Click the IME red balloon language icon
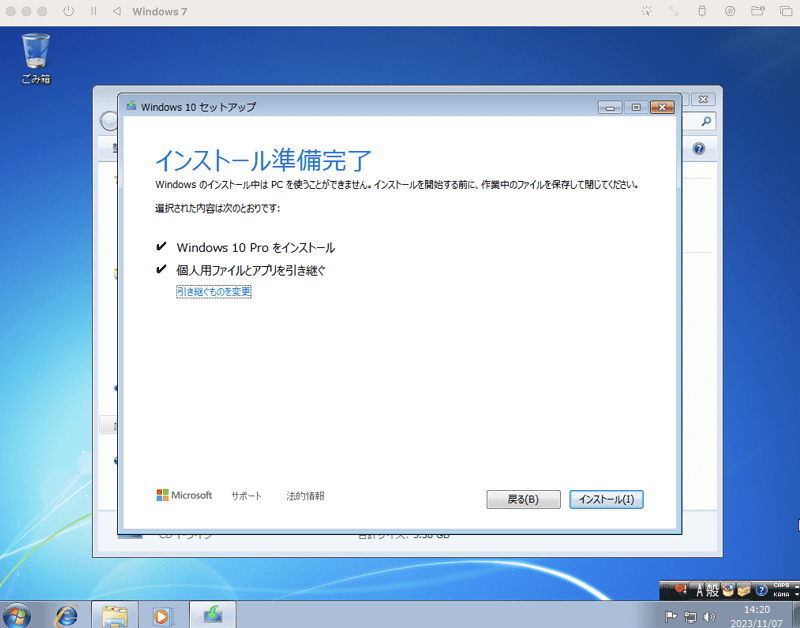 [681, 590]
